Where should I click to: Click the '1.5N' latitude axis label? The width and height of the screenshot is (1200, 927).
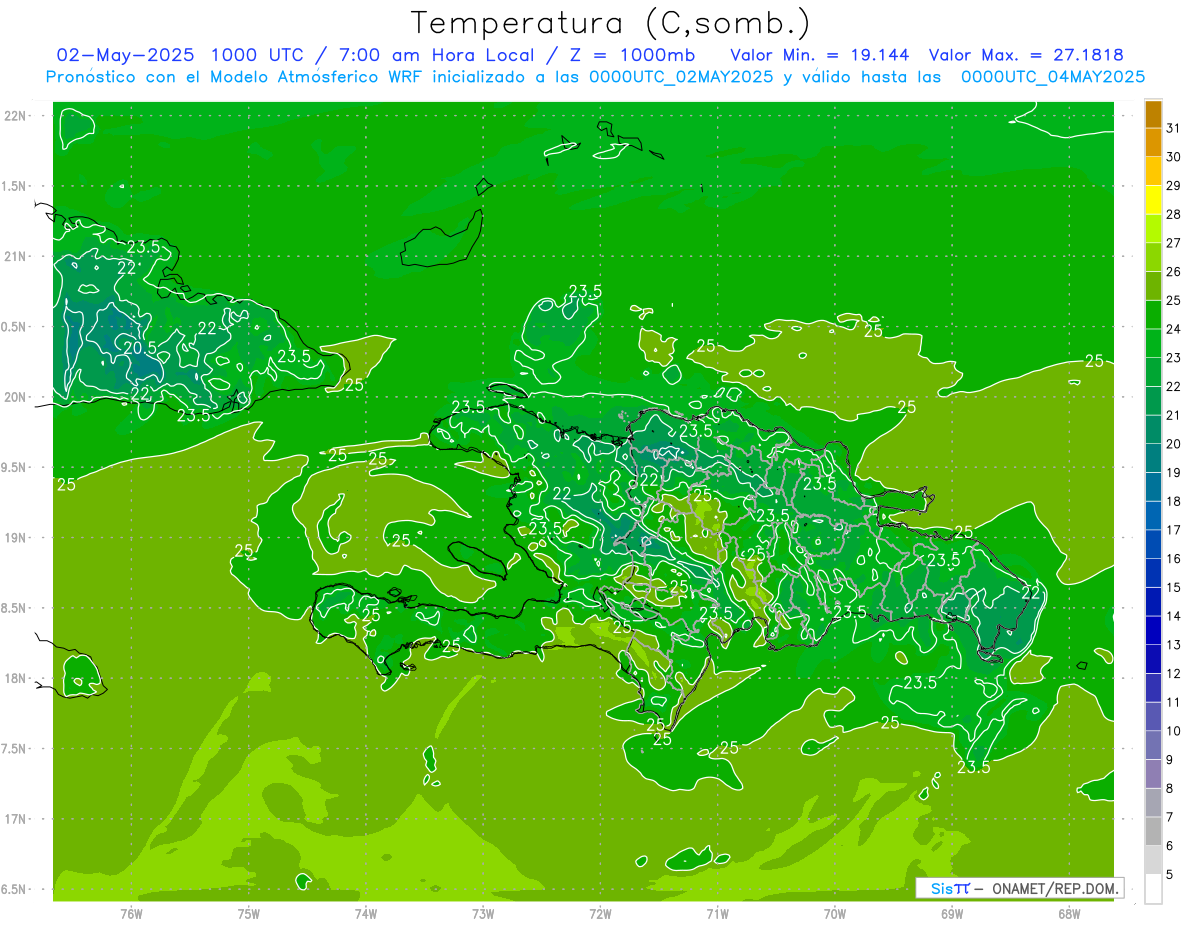(15, 186)
